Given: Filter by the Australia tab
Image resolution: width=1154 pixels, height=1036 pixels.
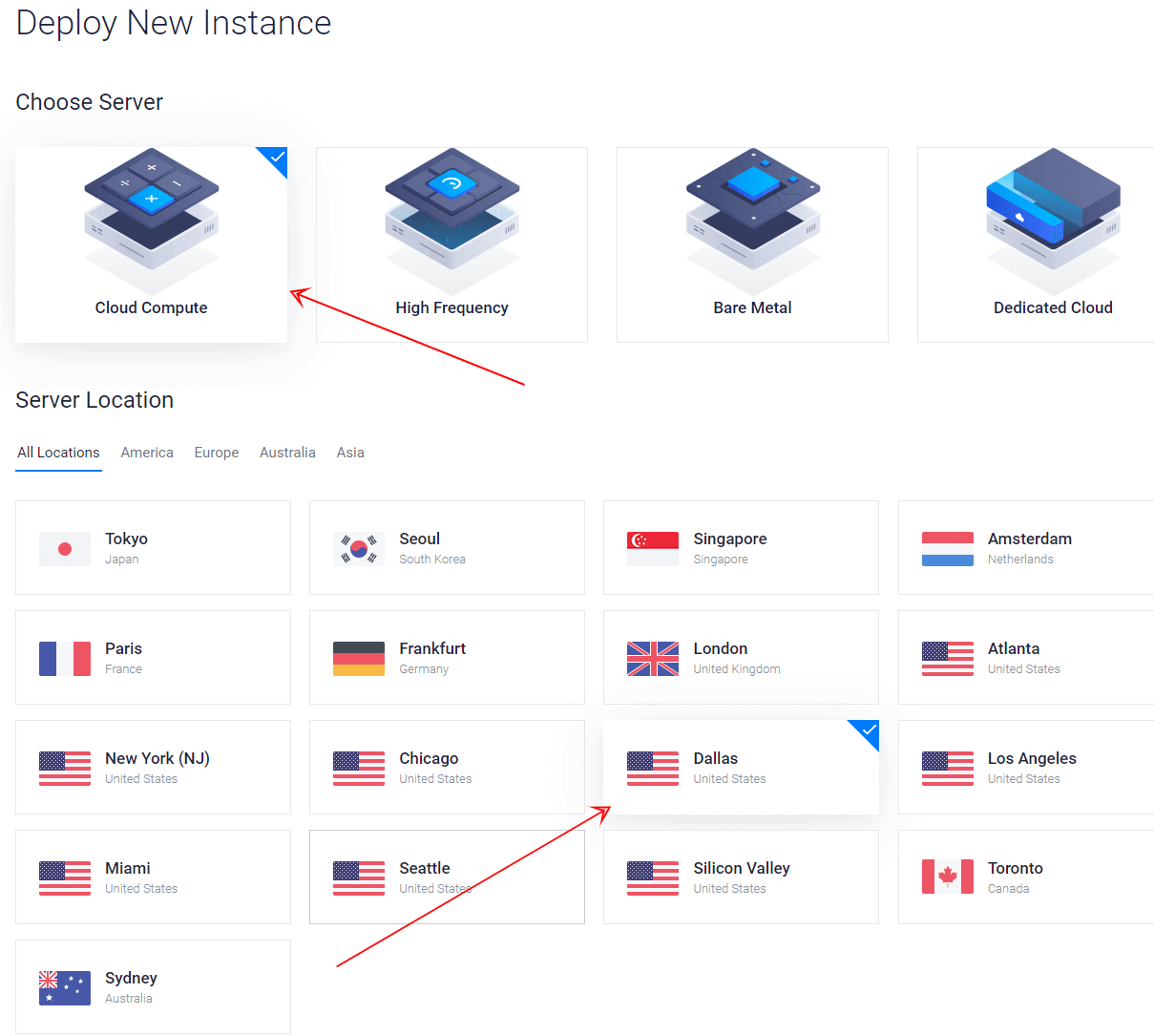Looking at the screenshot, I should [x=287, y=453].
